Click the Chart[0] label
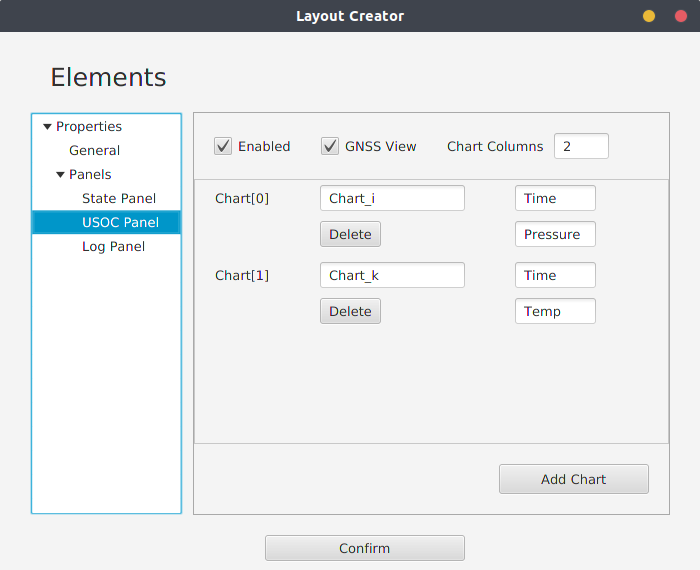Viewport: 700px width, 570px height. coord(242,198)
